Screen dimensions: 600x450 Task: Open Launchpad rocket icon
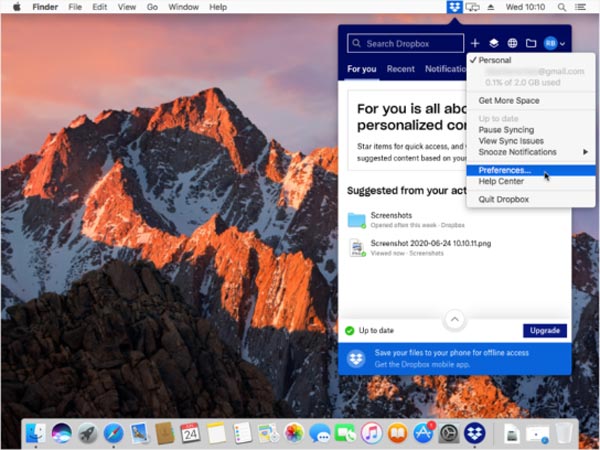click(88, 433)
